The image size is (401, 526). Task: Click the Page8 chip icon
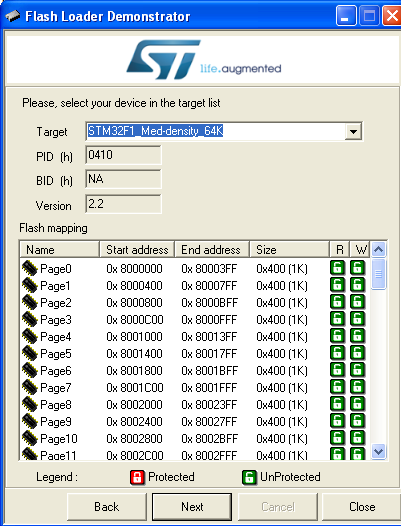30,405
